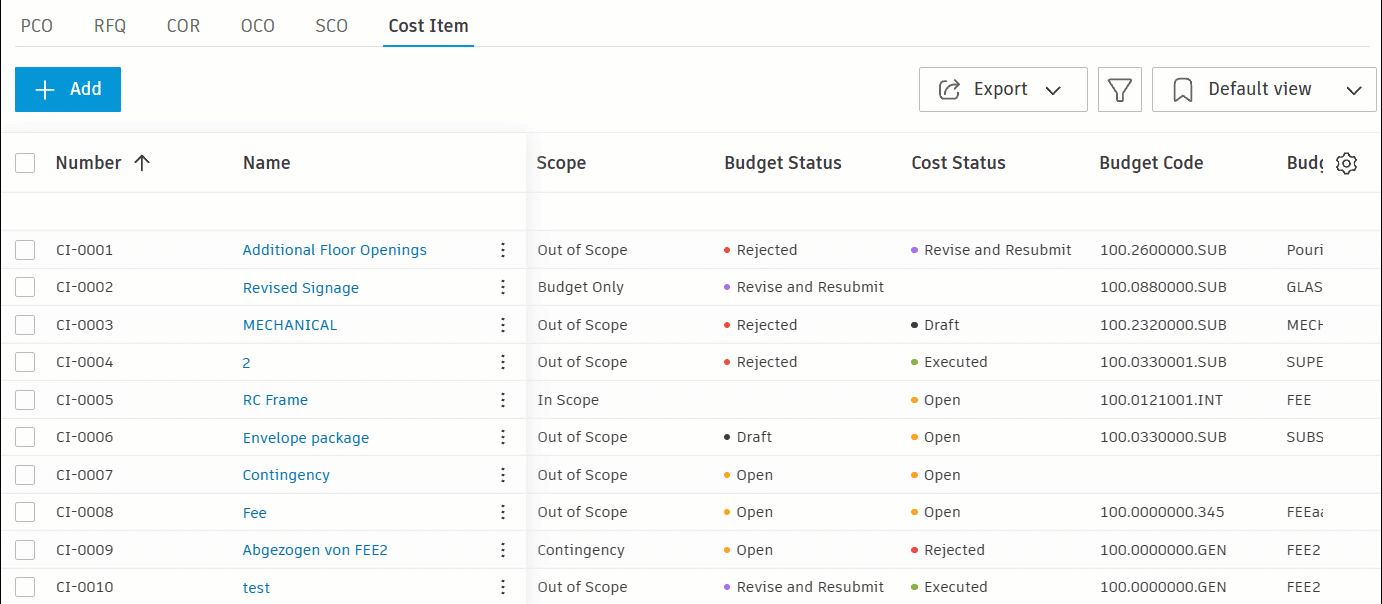Check the box for CI-0001
This screenshot has width=1382, height=604.
[x=25, y=250]
